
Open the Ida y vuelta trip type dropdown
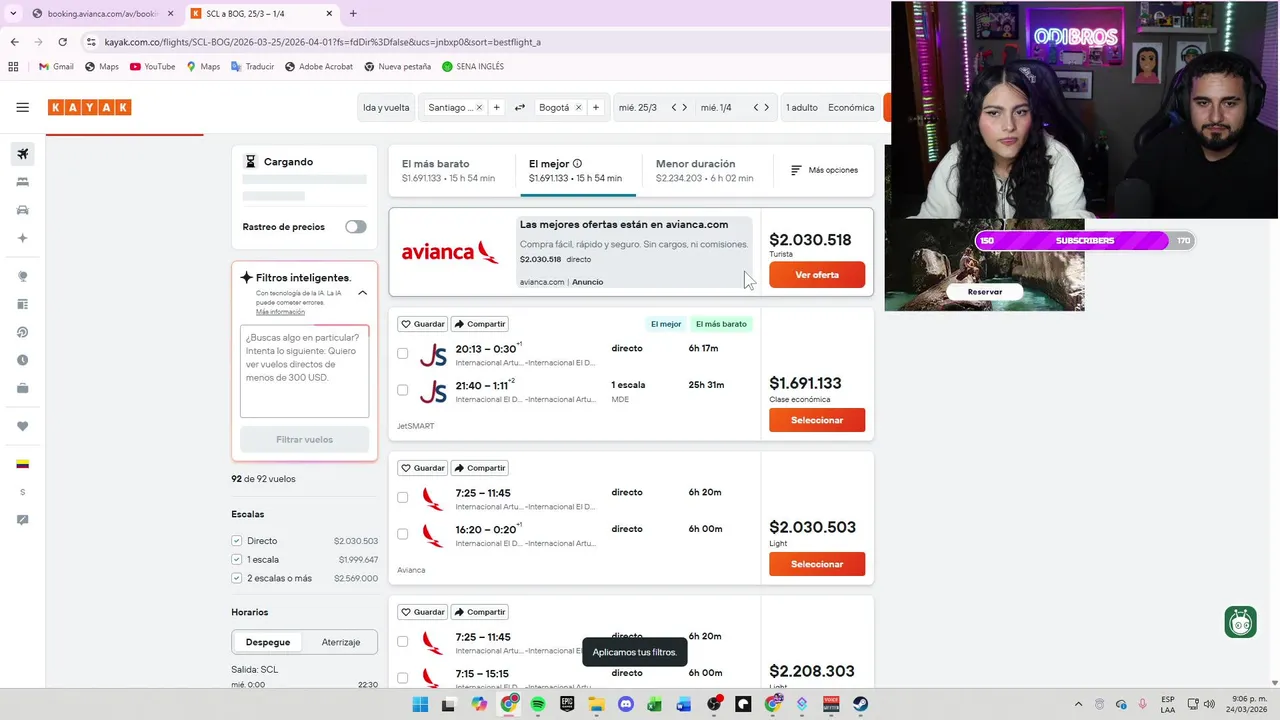coord(386,107)
